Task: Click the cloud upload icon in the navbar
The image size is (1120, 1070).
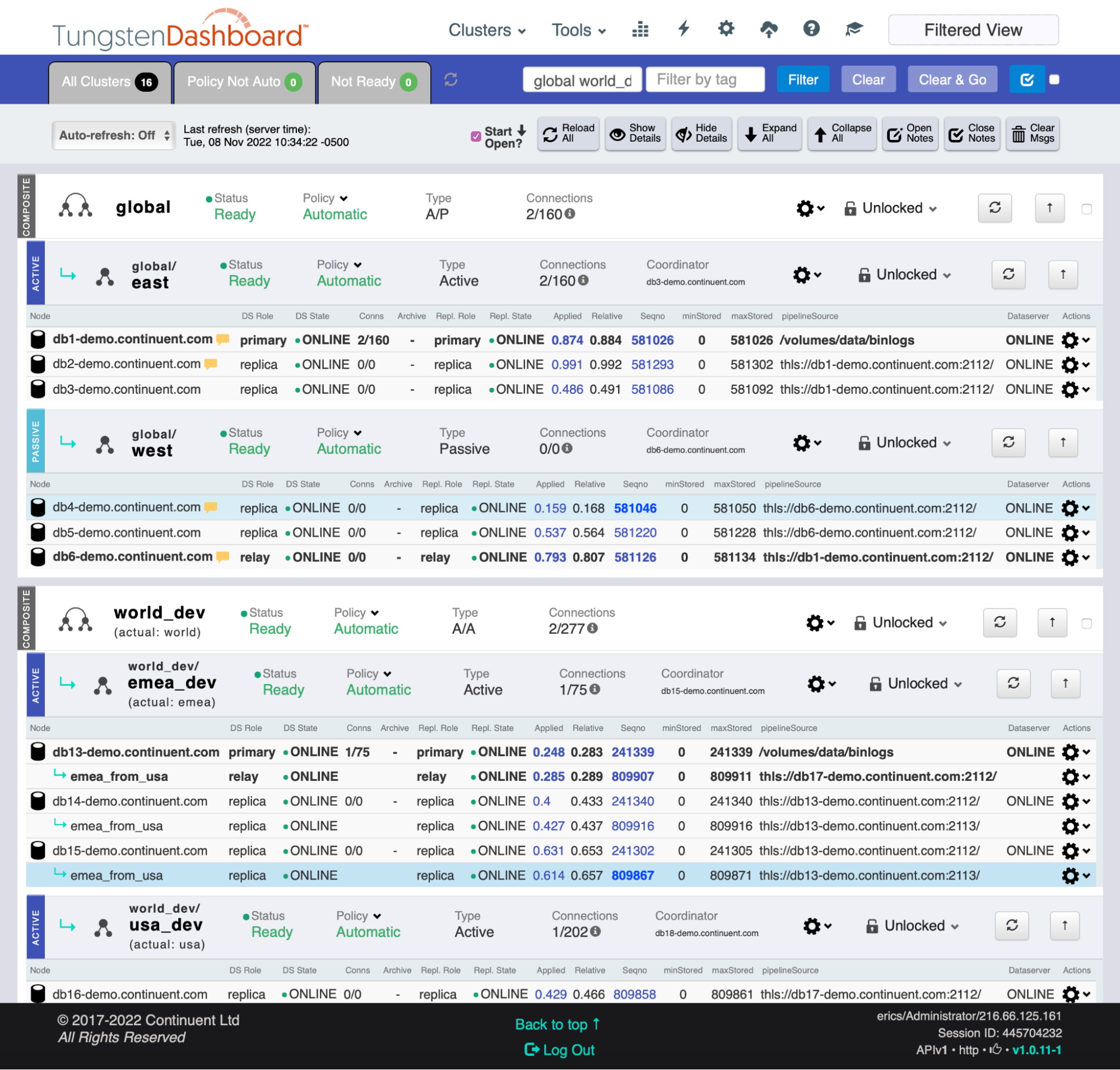Action: tap(769, 29)
